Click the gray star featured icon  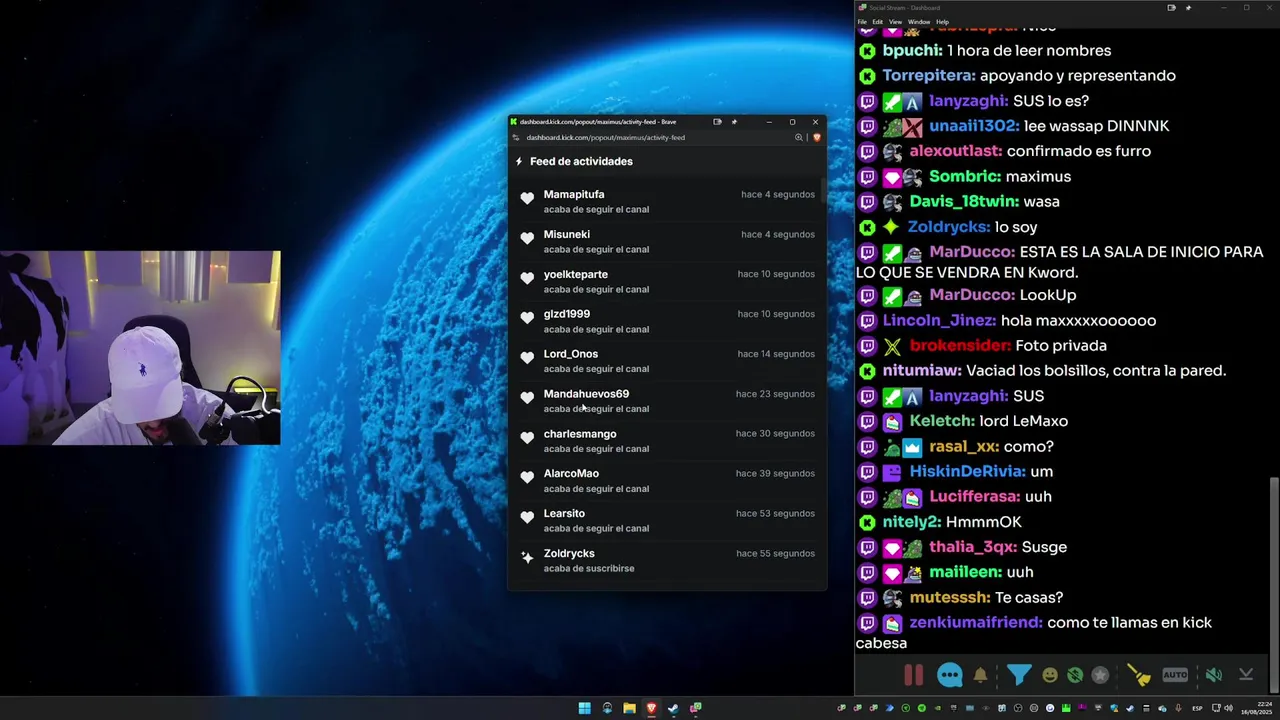1100,675
